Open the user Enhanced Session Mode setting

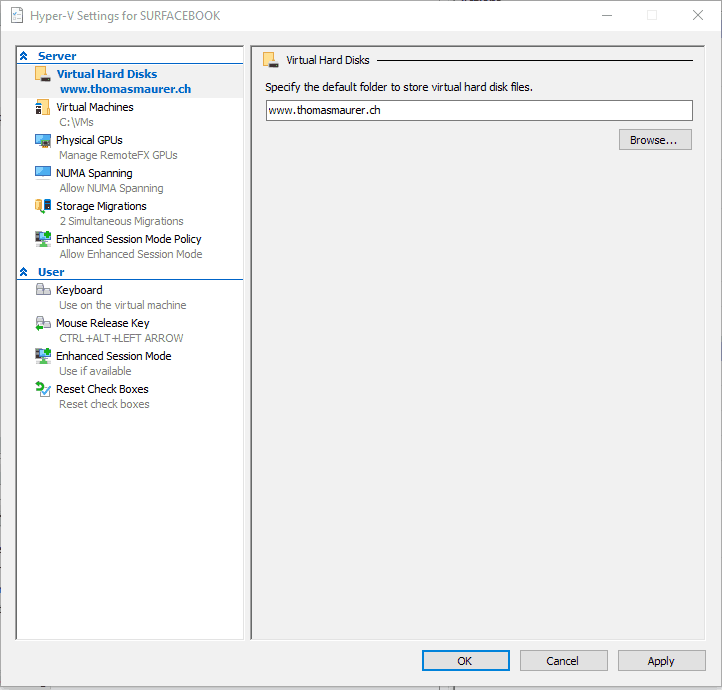pyautogui.click(x=114, y=356)
